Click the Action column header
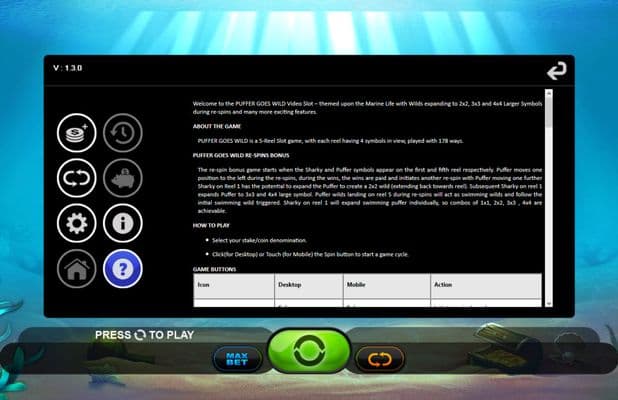This screenshot has width=618, height=400. pos(443,283)
